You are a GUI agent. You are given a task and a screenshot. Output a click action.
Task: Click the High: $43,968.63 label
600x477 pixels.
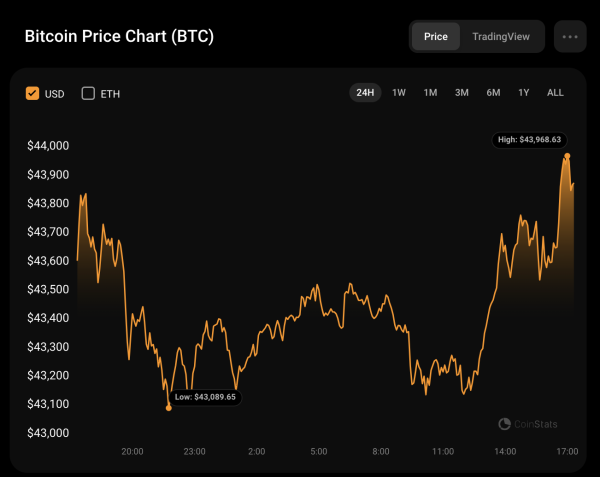coord(529,139)
